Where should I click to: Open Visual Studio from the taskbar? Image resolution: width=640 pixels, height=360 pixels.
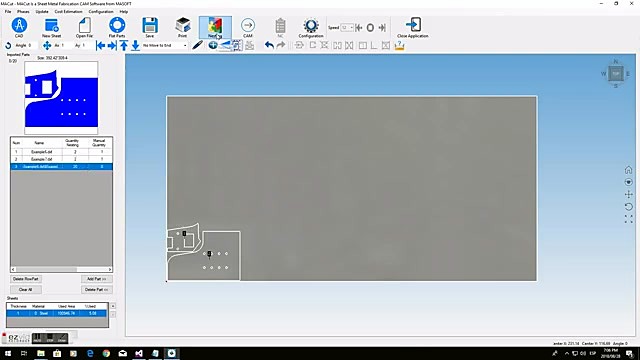139,353
